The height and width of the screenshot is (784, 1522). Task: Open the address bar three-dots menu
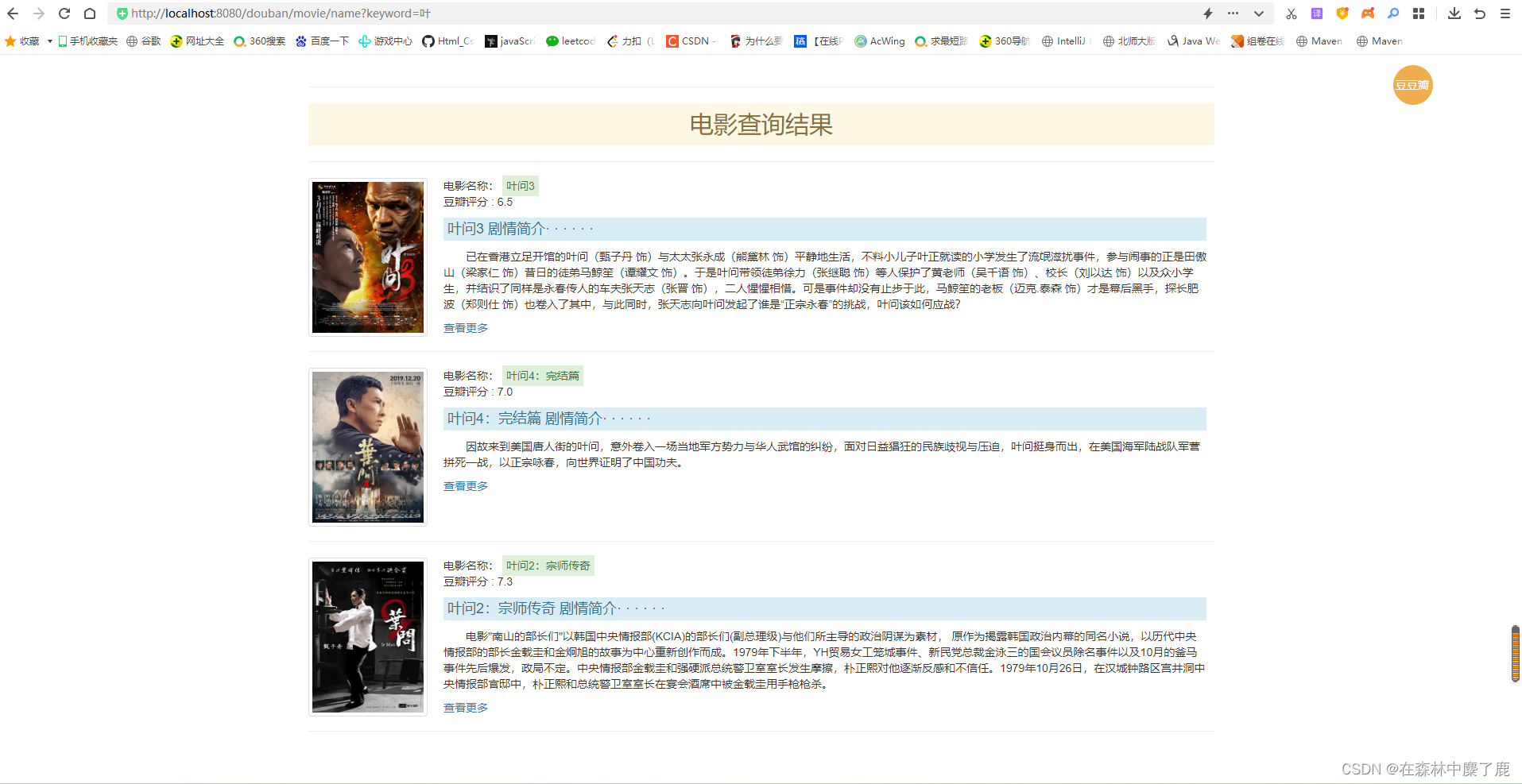tap(1233, 14)
